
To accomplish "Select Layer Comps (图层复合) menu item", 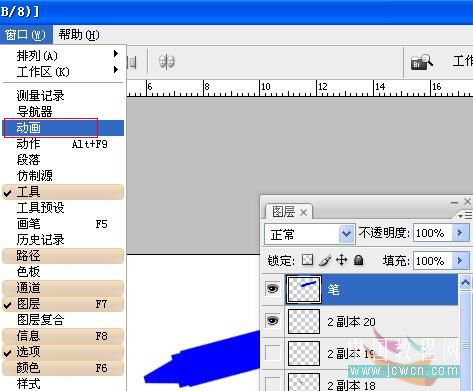I will tap(63, 320).
